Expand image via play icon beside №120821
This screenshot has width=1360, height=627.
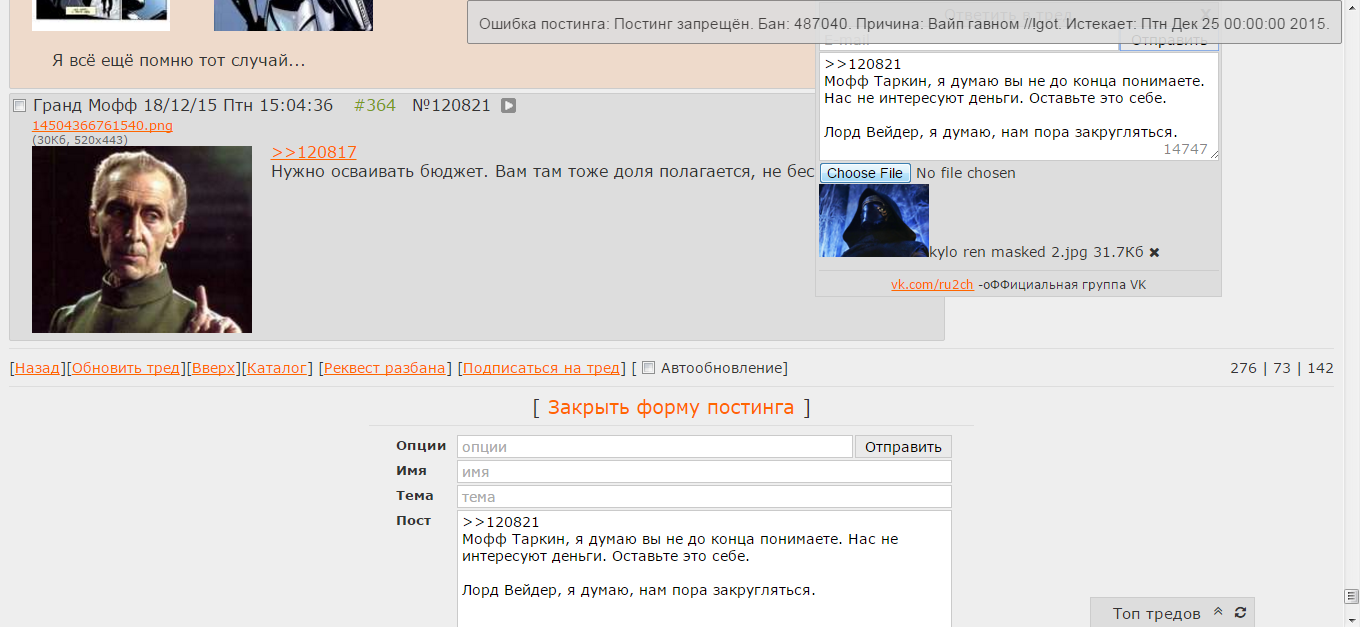(x=508, y=105)
